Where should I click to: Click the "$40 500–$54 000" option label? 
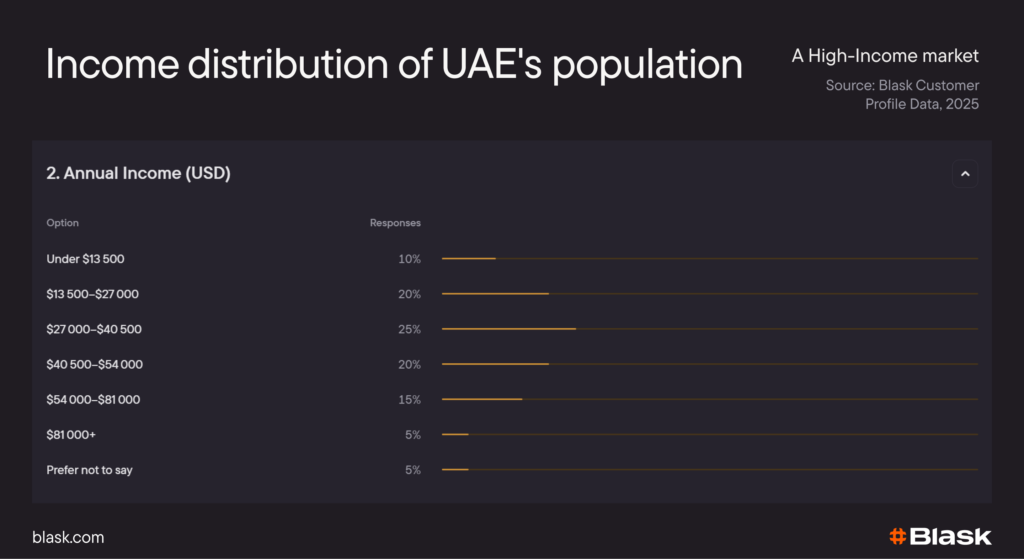pyautogui.click(x=95, y=364)
